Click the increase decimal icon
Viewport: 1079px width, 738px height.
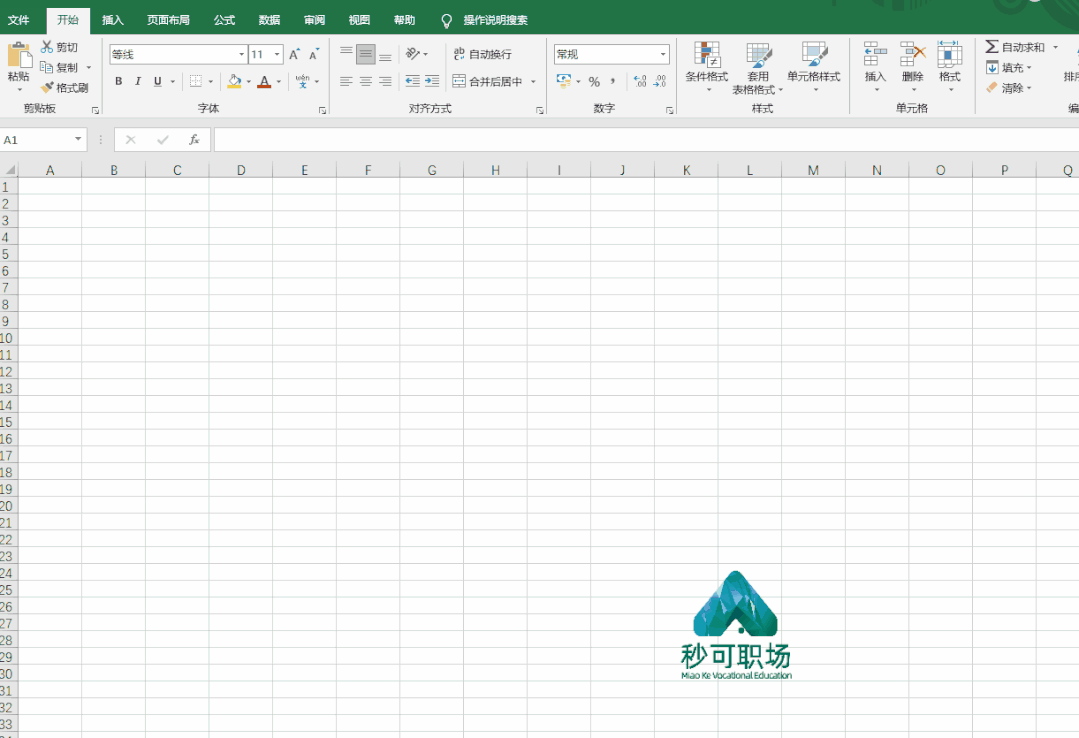click(x=640, y=81)
